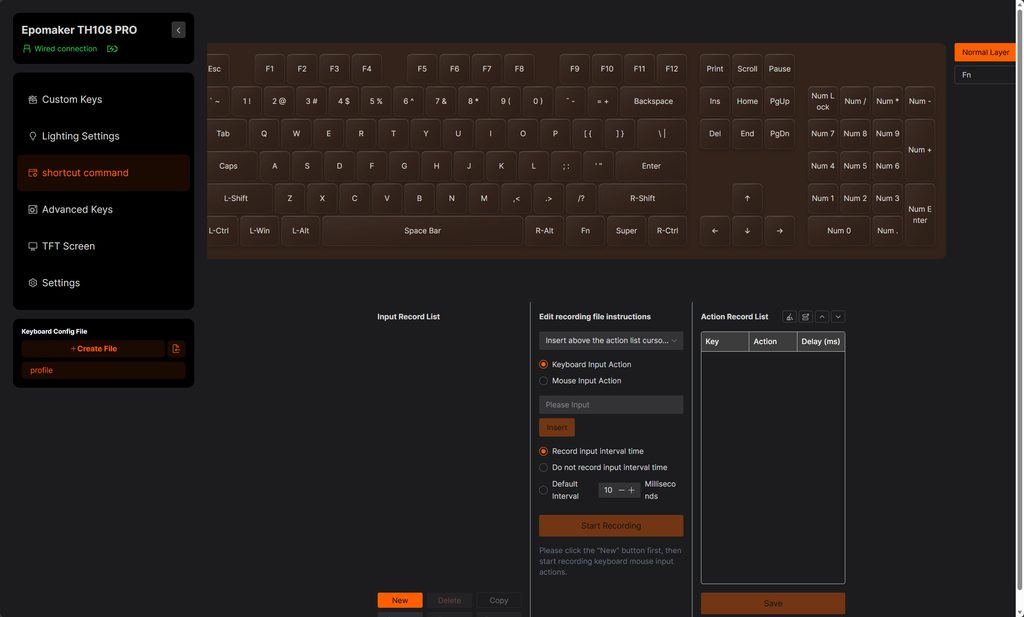This screenshot has height=617, width=1024.
Task: Click the Lighting Settings bulb icon
Action: [33, 136]
